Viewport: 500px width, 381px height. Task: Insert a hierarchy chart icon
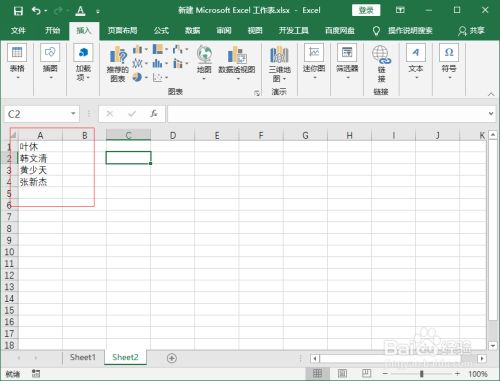(158, 49)
